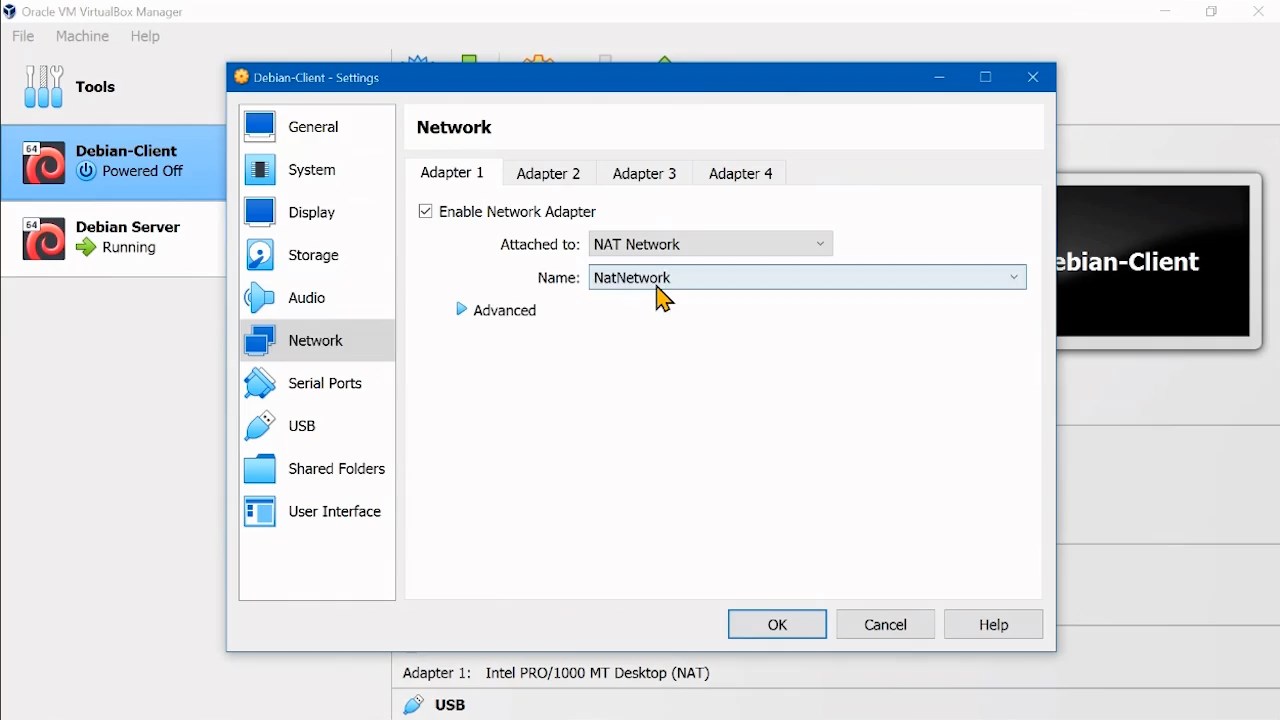Close the Debian-Client Settings dialog
This screenshot has height=720, width=1280.
click(x=1033, y=77)
